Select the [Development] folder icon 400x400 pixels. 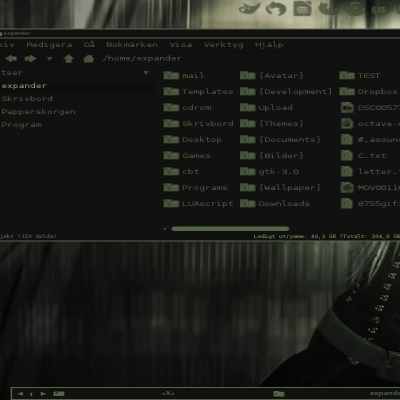(x=248, y=92)
